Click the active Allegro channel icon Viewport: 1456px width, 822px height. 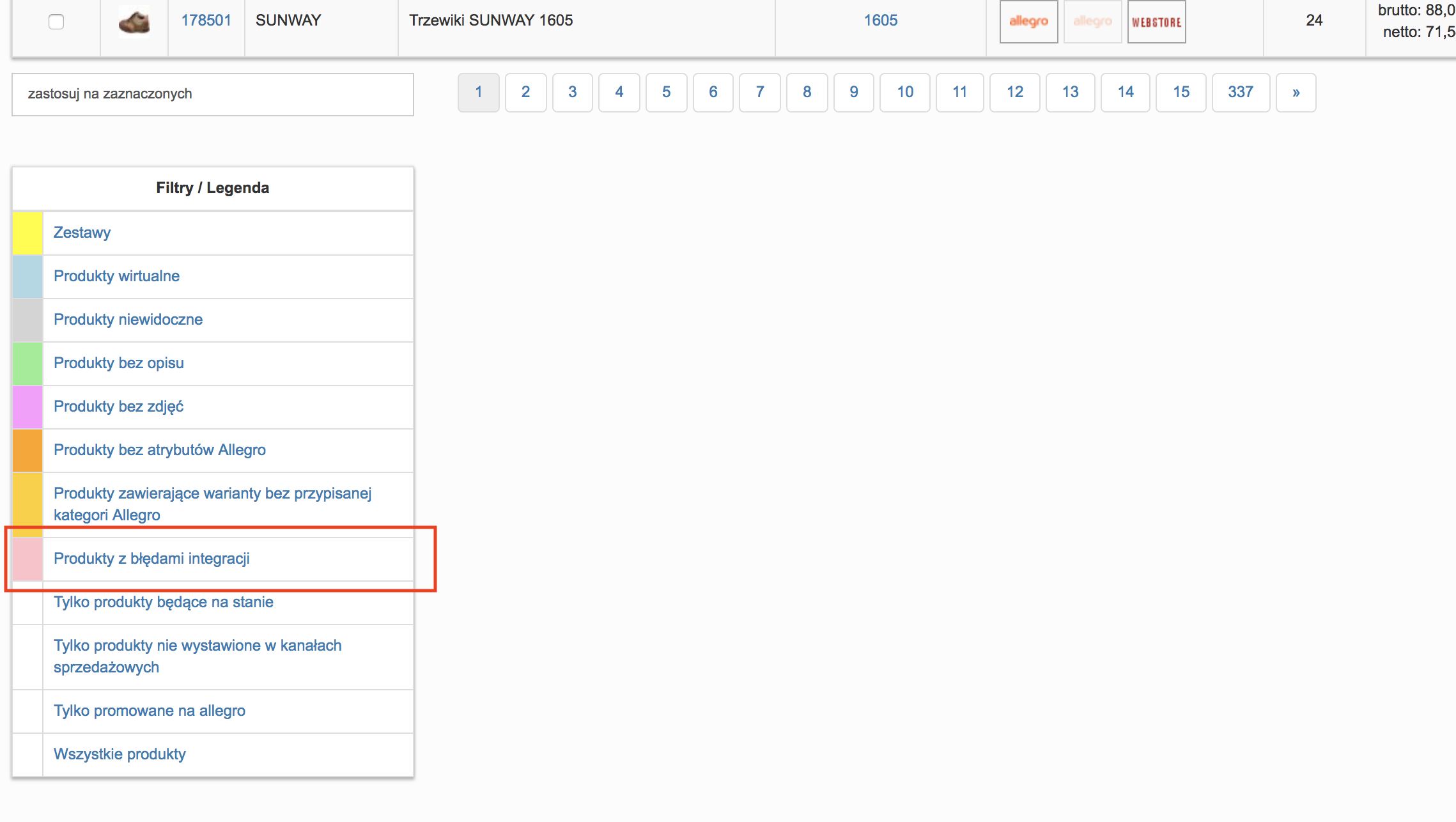click(1028, 22)
